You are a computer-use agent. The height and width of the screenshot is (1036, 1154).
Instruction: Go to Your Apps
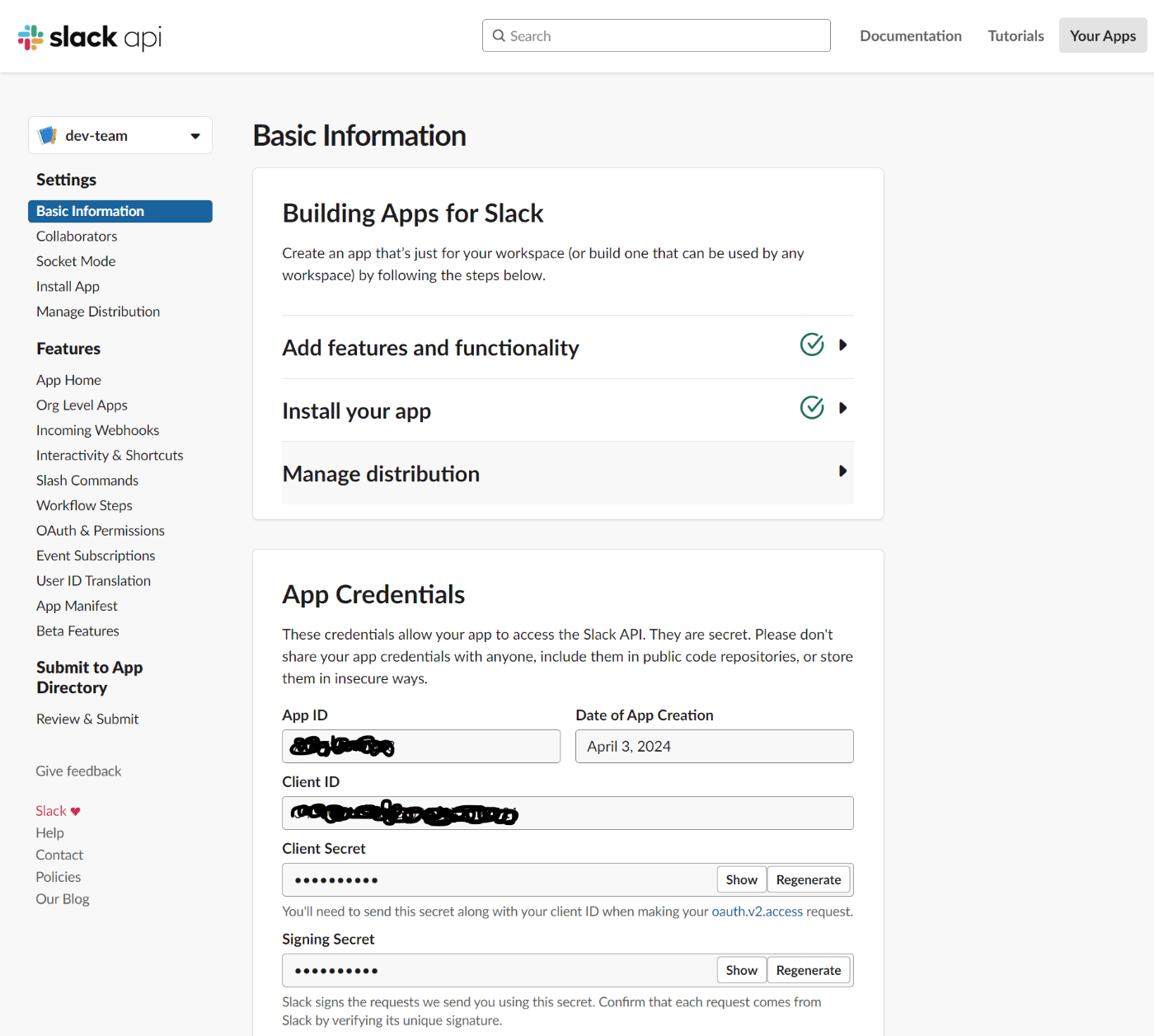1103,35
